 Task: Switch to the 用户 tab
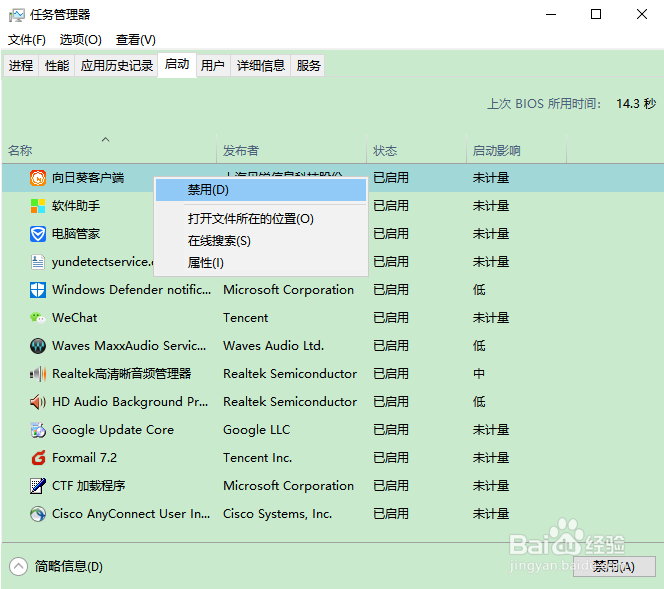point(212,65)
